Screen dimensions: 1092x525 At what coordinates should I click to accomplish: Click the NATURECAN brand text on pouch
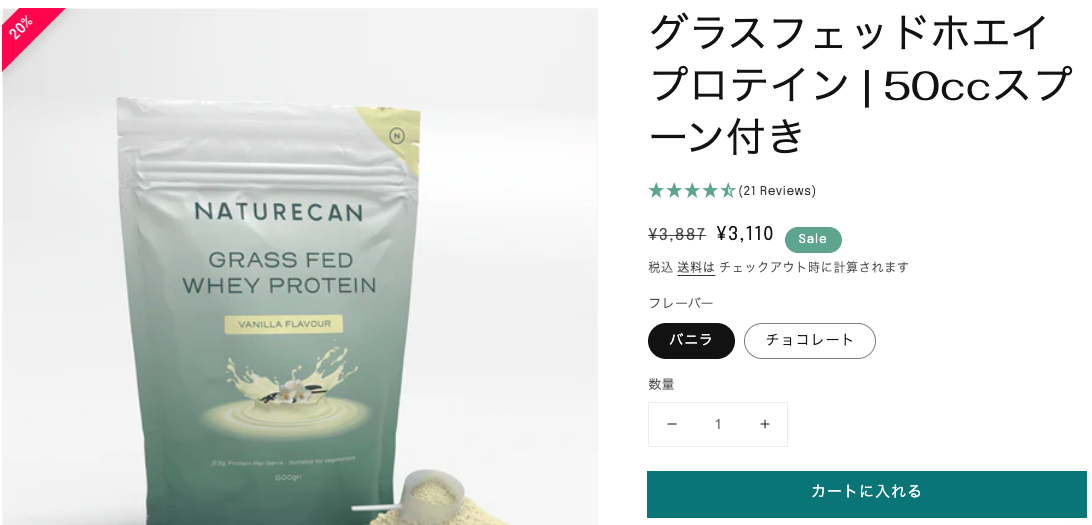[x=279, y=212]
